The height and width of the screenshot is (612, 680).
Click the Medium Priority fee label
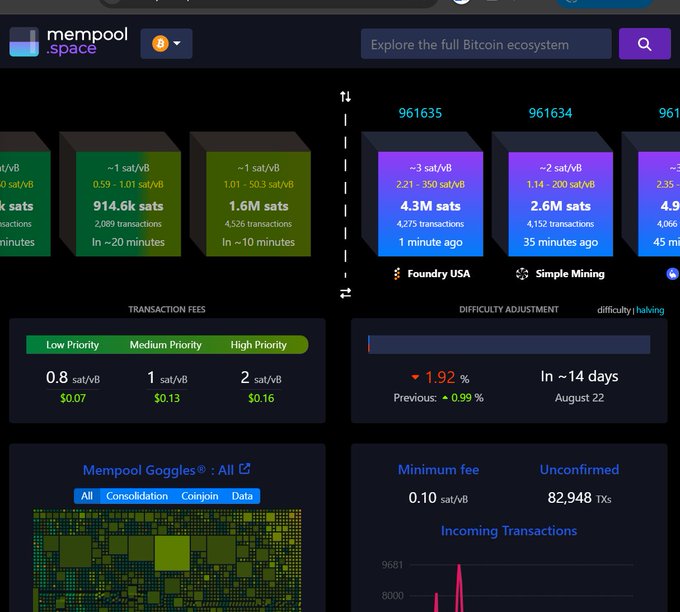[x=166, y=345]
